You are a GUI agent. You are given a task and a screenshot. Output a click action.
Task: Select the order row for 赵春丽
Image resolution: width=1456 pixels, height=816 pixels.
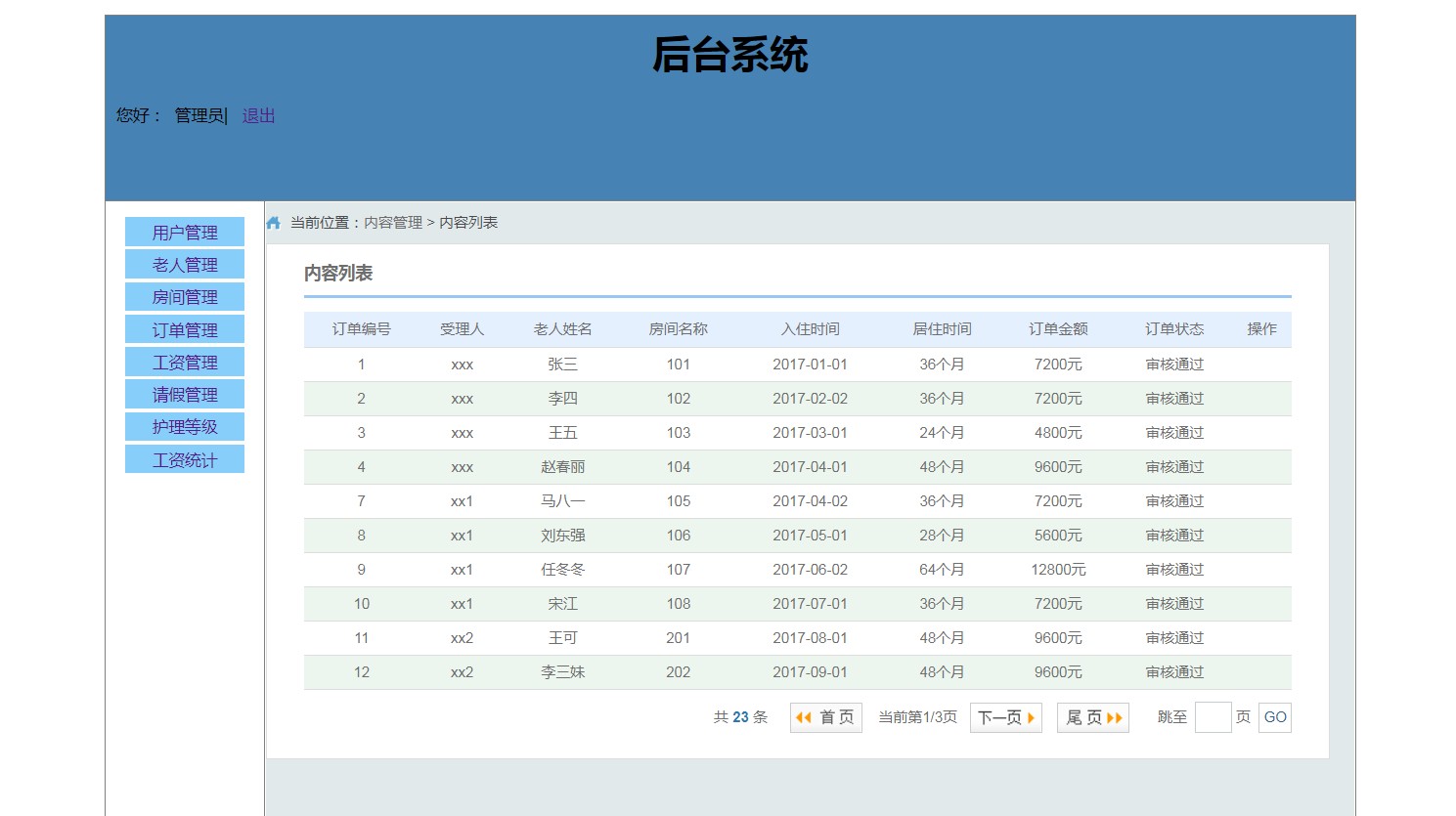tap(562, 467)
